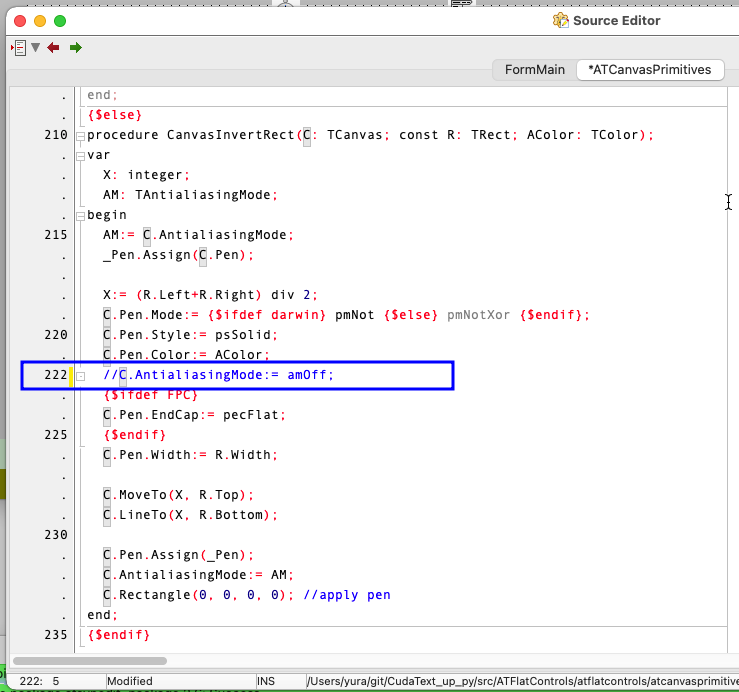This screenshot has height=692, width=739.
Task: Click line number 210 in gutter
Action: 56,135
